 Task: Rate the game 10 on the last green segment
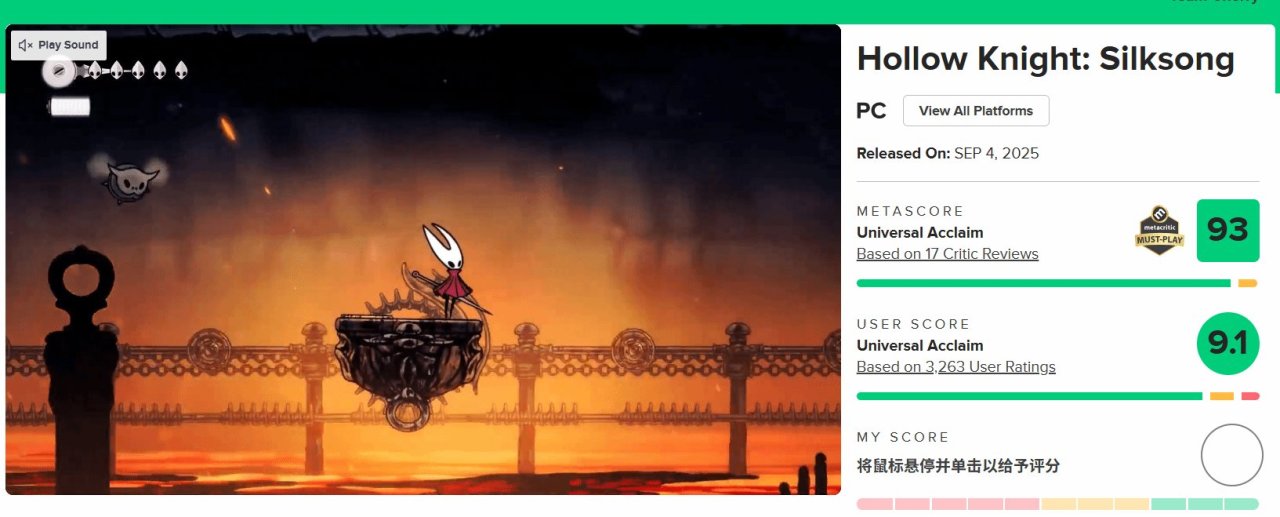1241,504
